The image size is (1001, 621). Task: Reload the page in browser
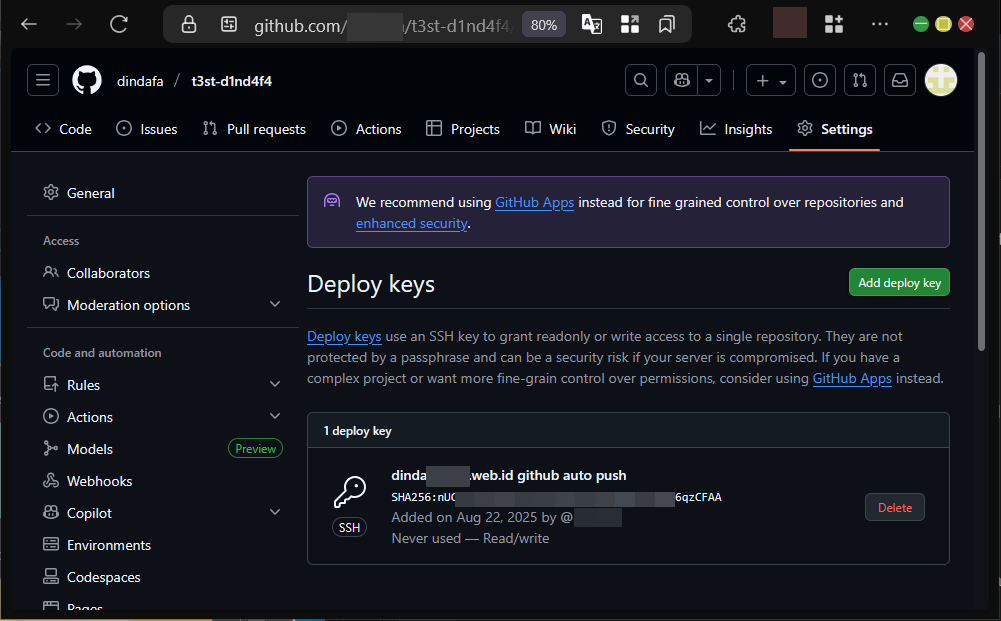pos(119,24)
